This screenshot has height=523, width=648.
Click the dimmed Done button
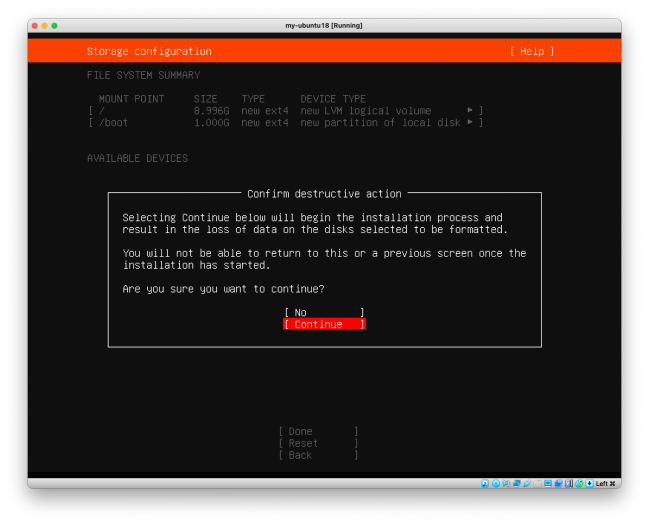pos(318,431)
